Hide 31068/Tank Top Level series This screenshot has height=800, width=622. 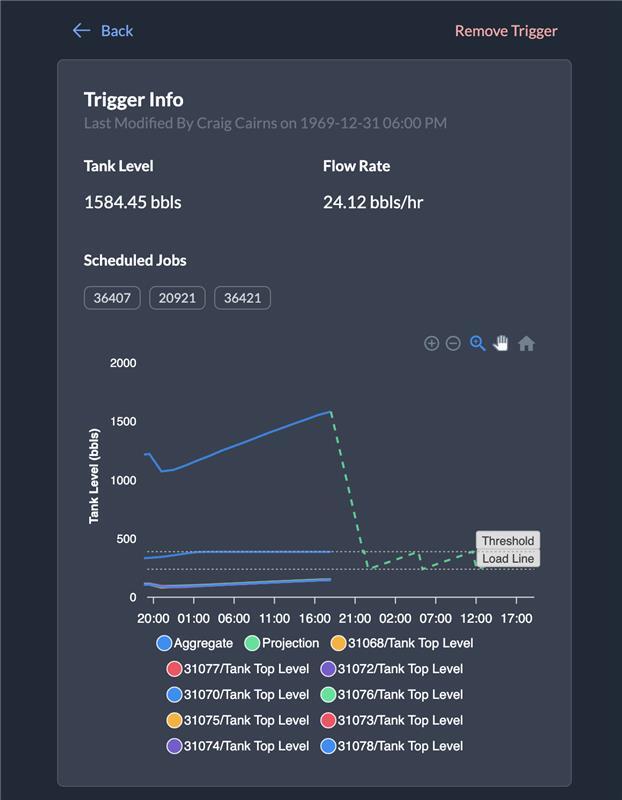[402, 643]
